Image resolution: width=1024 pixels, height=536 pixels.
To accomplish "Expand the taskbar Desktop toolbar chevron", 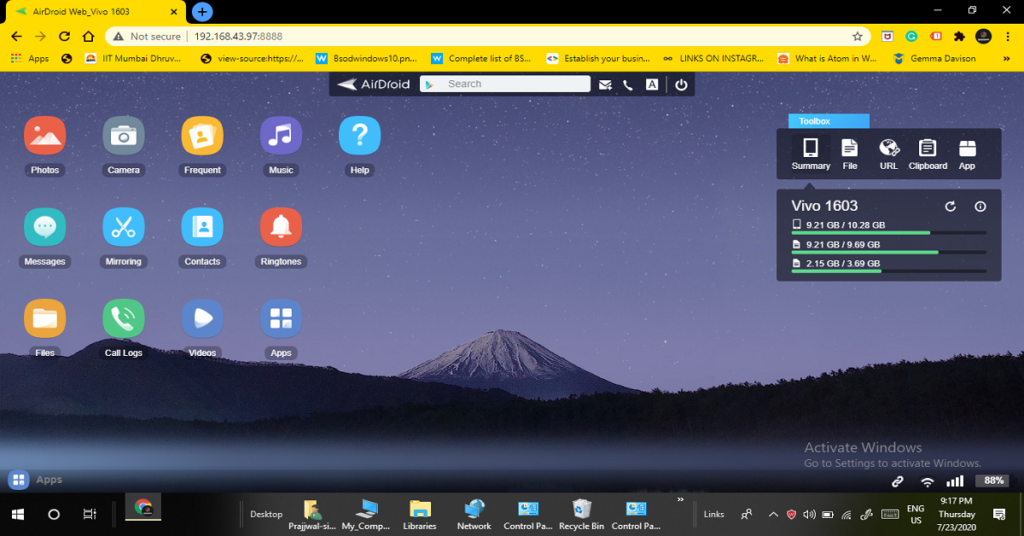I will (680, 500).
